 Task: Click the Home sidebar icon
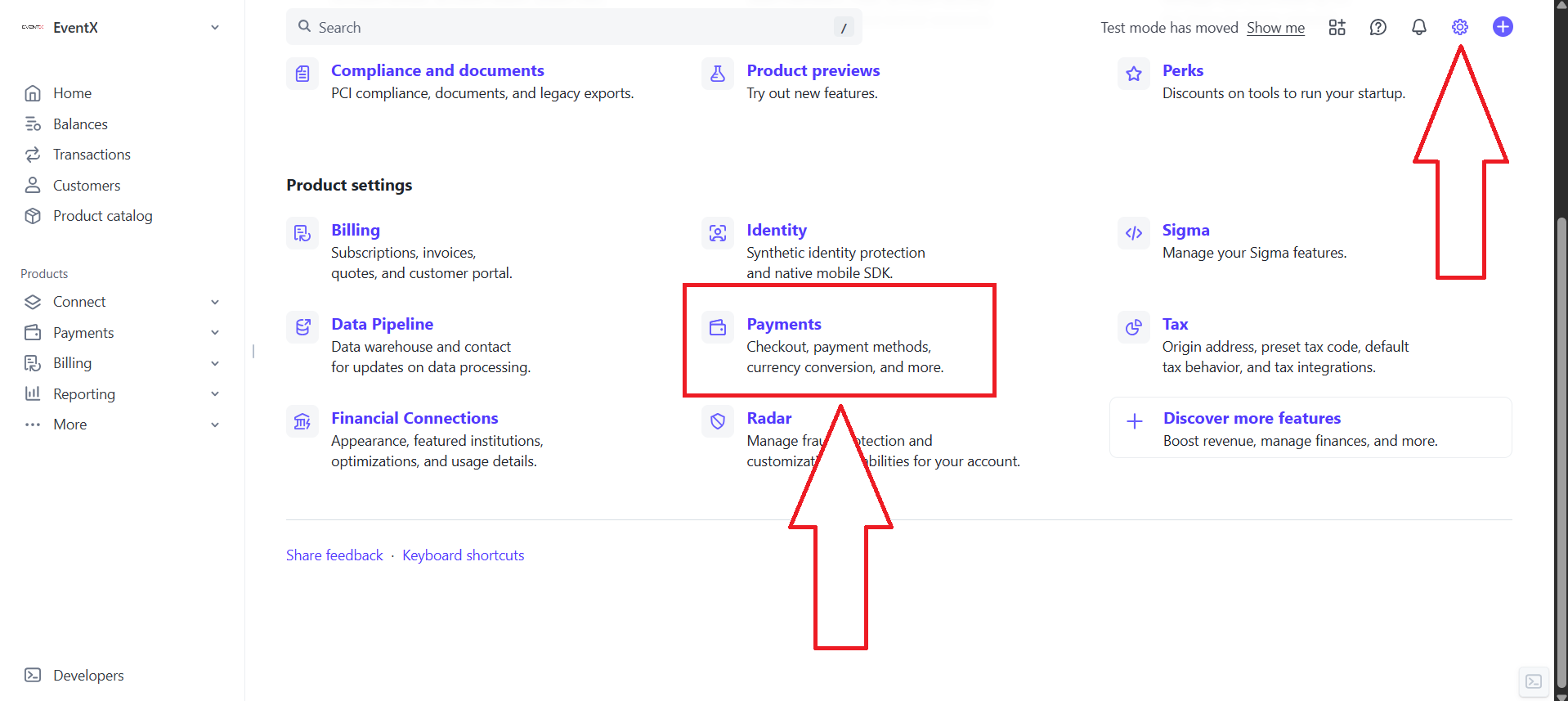[33, 93]
